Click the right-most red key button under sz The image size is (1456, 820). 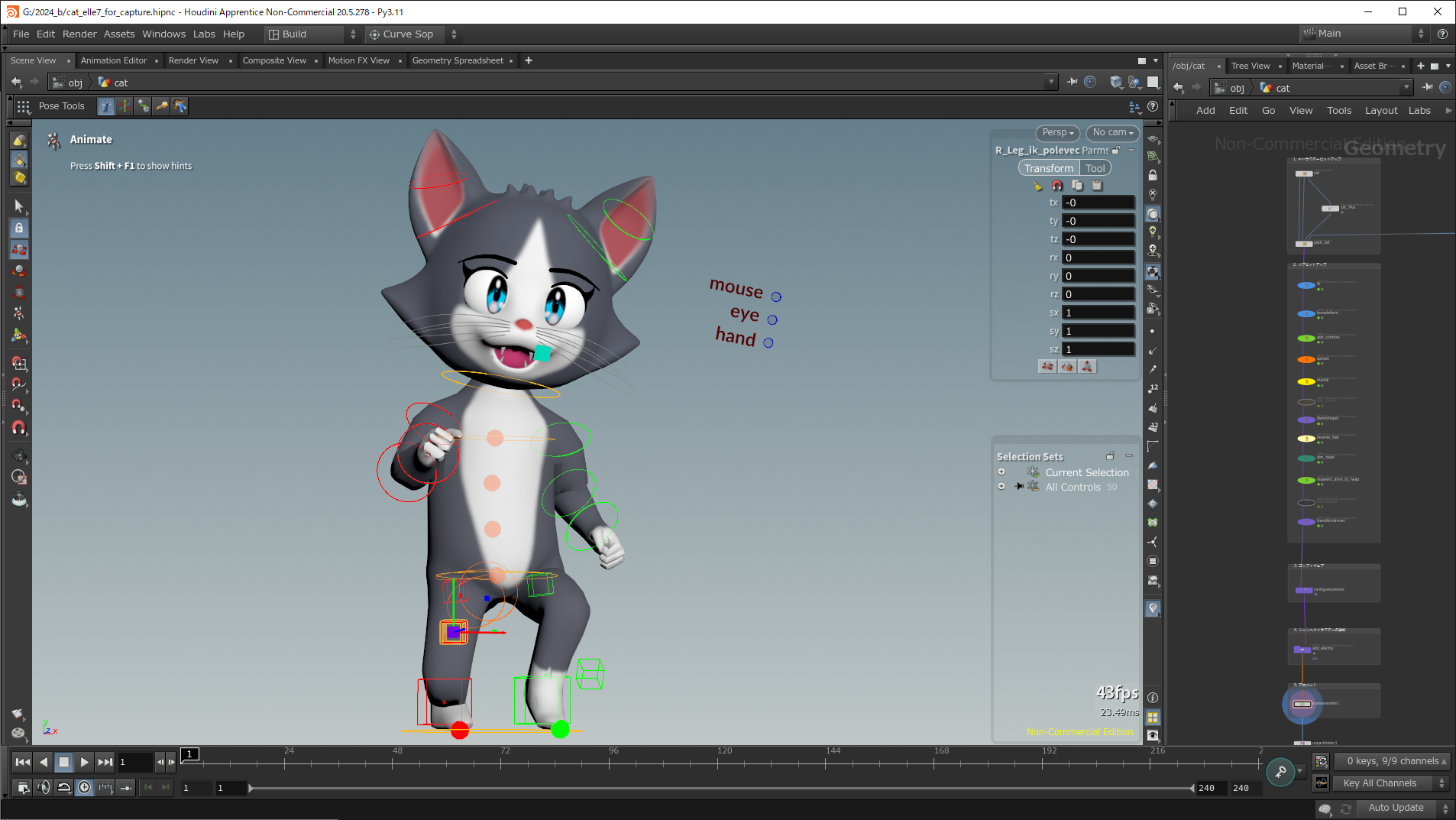pyautogui.click(x=1087, y=367)
